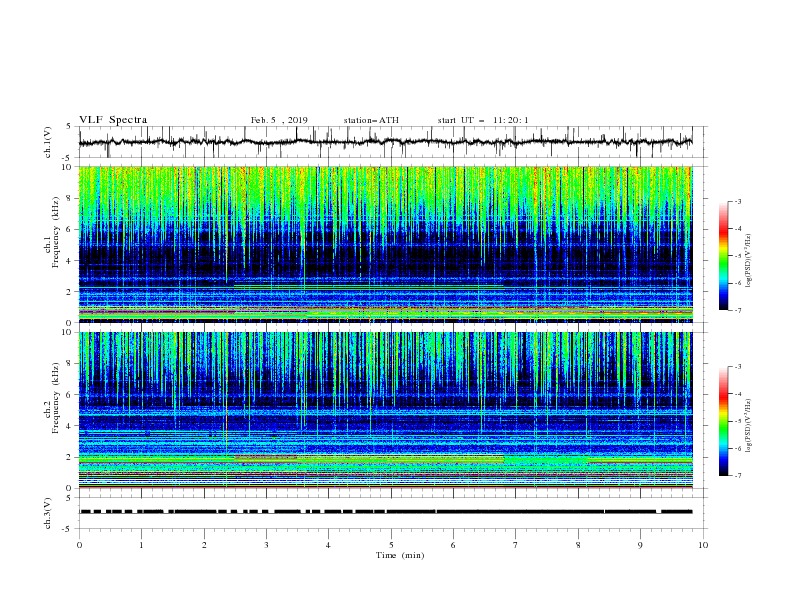This screenshot has height=612, width=792.
Task: Click the "4" tick on the time axis
Action: tap(328, 545)
